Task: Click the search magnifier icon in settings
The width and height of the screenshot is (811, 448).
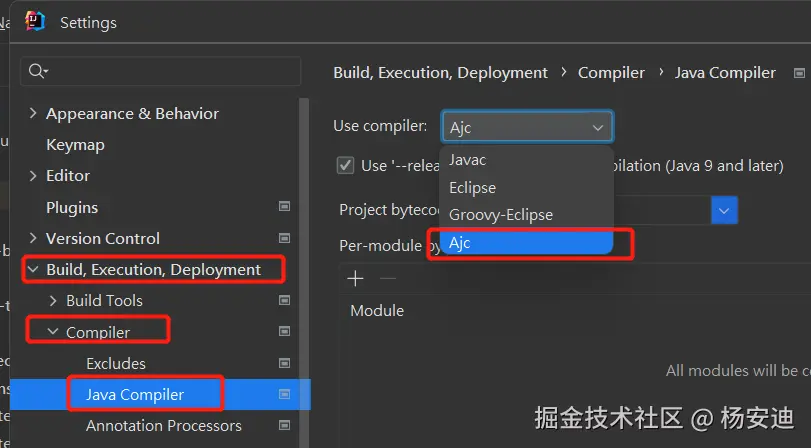Action: 38,71
